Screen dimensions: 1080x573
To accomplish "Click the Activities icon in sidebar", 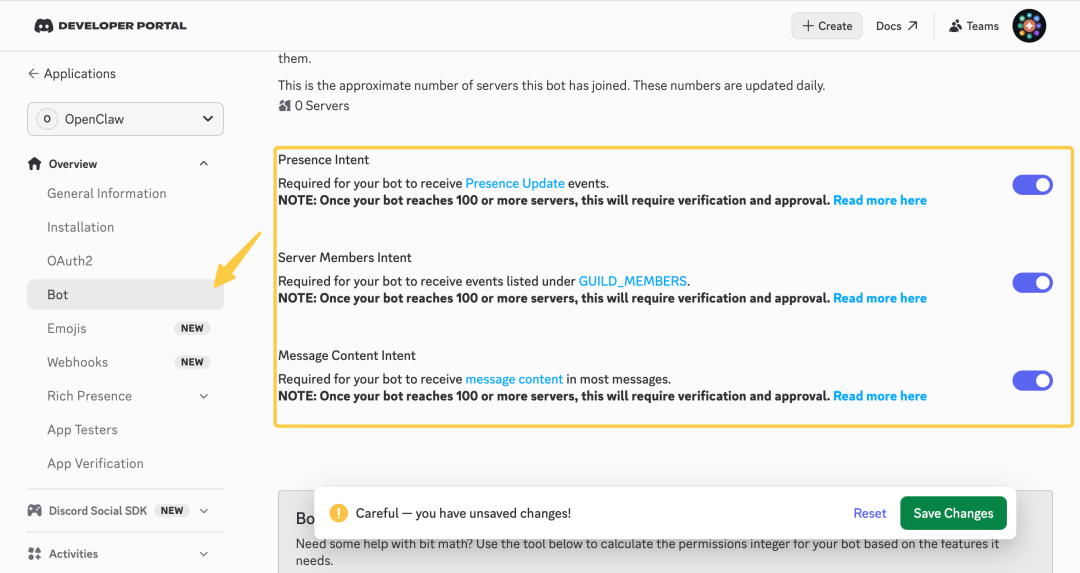I will (x=34, y=554).
